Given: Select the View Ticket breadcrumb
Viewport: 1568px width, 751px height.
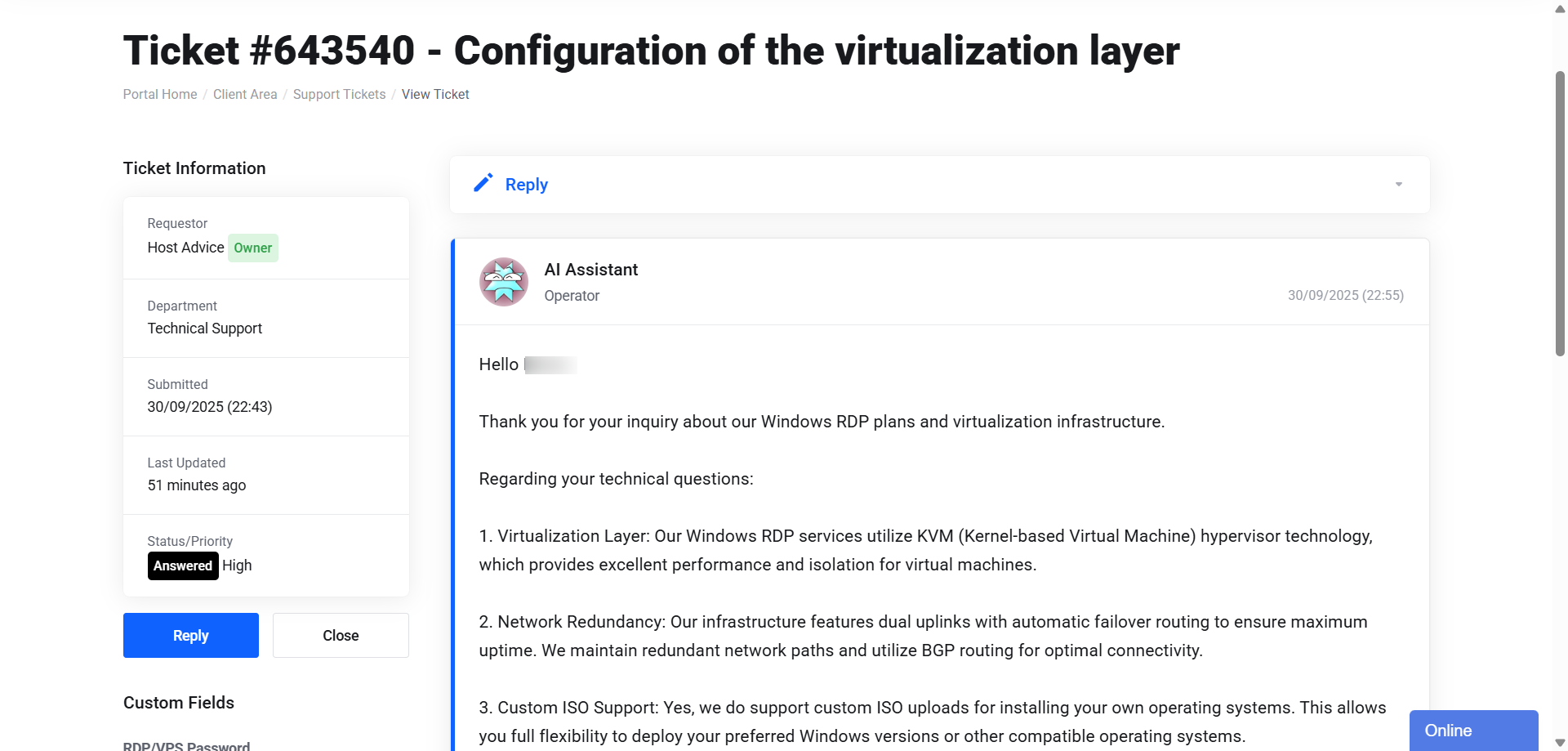Looking at the screenshot, I should (x=435, y=94).
